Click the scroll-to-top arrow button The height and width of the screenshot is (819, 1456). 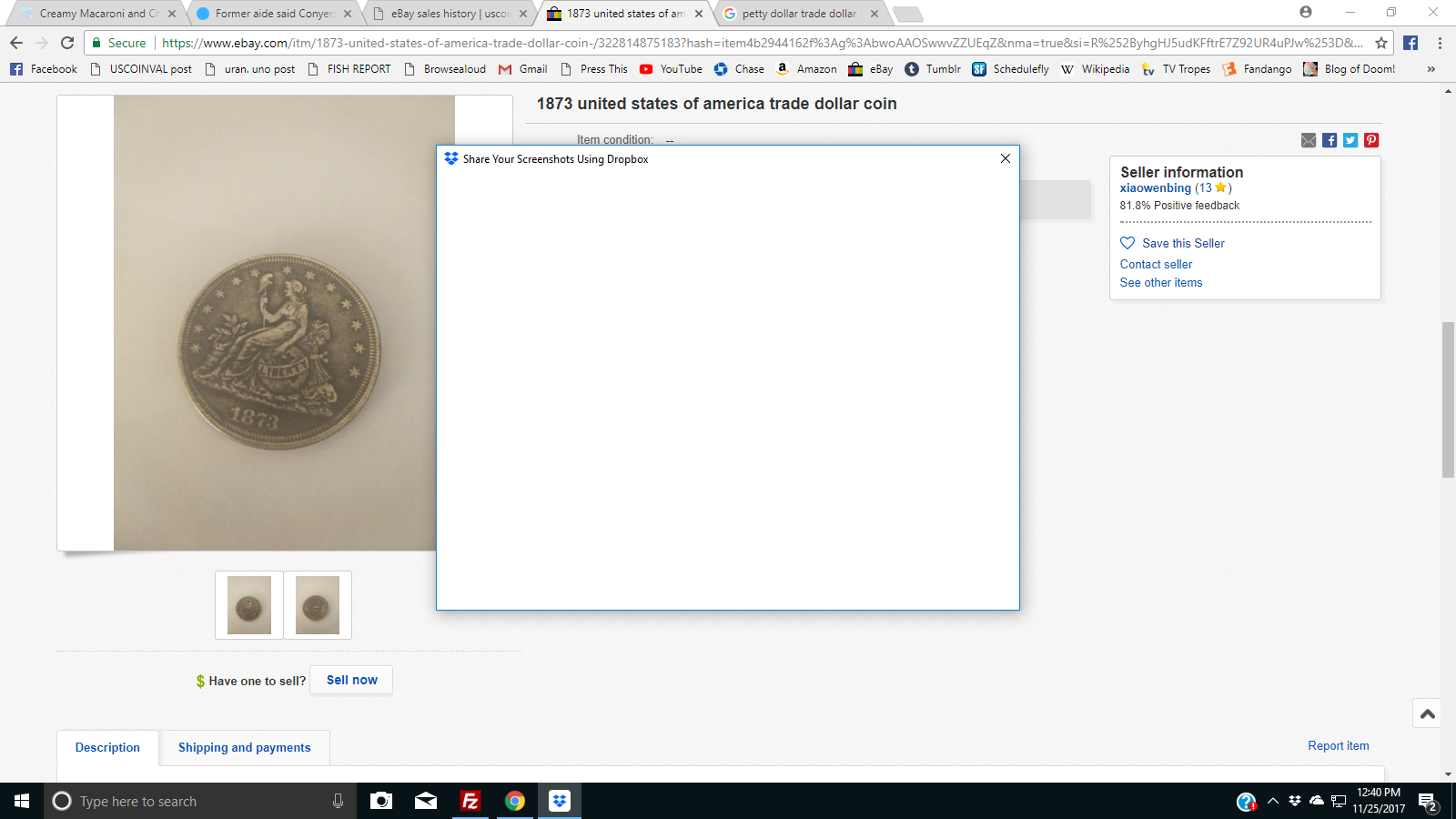[1428, 714]
